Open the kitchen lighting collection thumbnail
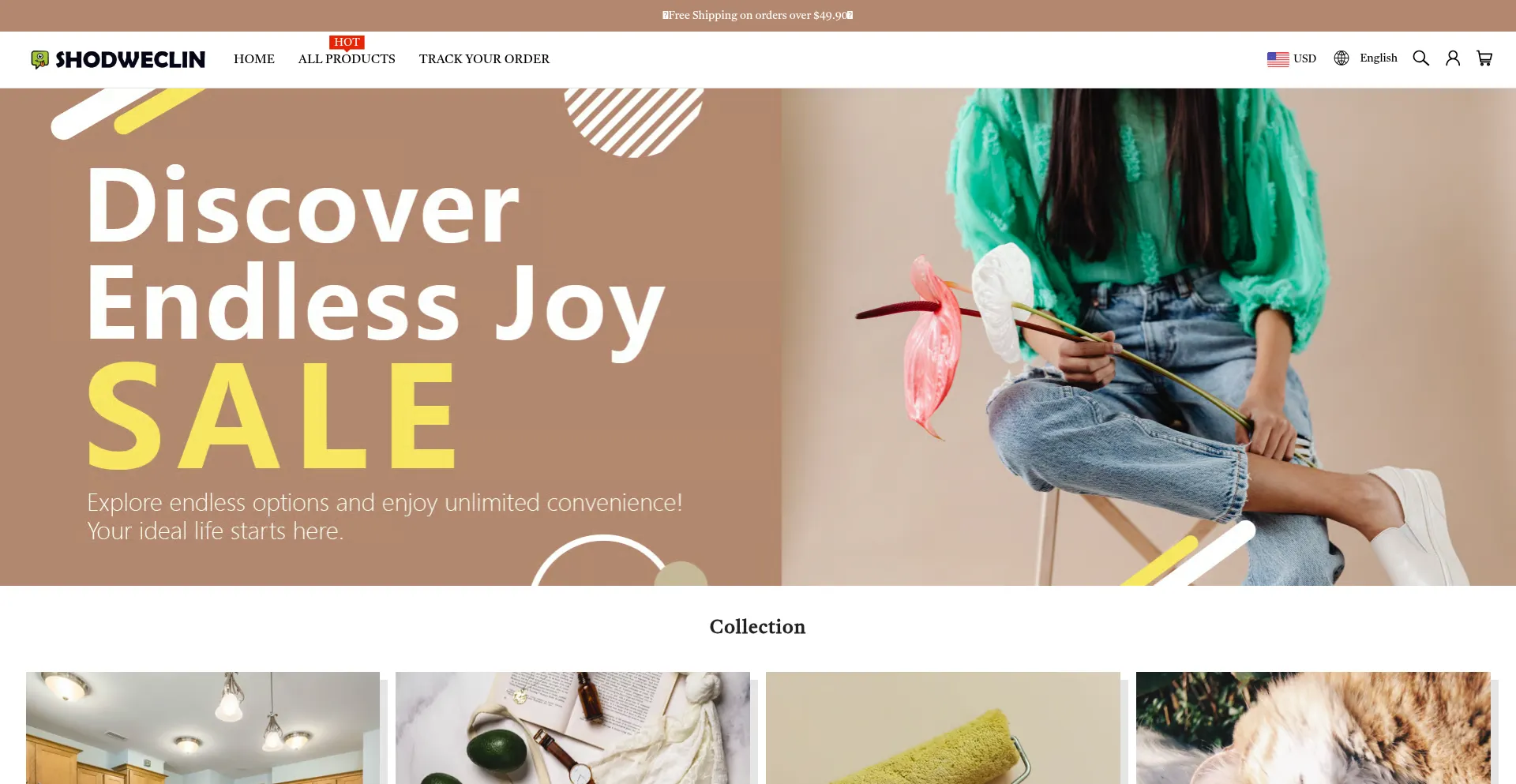Viewport: 1516px width, 784px height. (x=203, y=728)
